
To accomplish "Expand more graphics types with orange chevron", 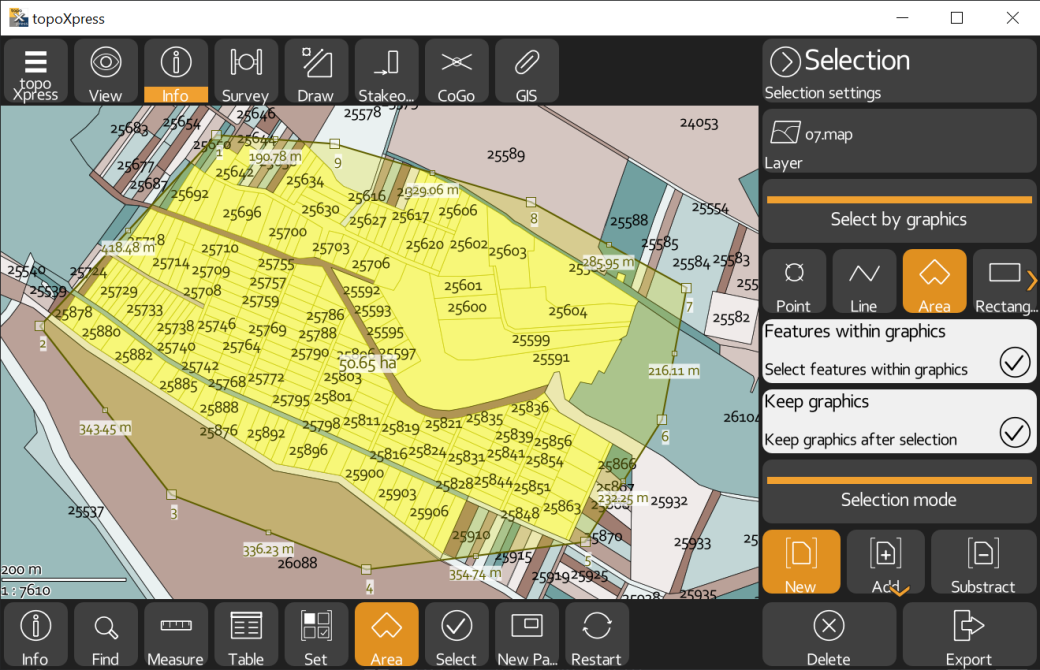I will click(x=1032, y=281).
